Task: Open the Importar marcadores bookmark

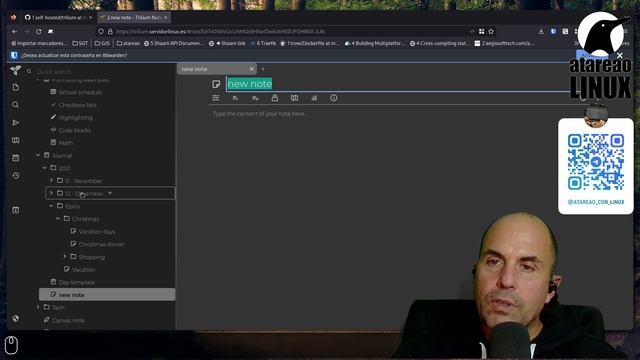Action: [x=39, y=43]
